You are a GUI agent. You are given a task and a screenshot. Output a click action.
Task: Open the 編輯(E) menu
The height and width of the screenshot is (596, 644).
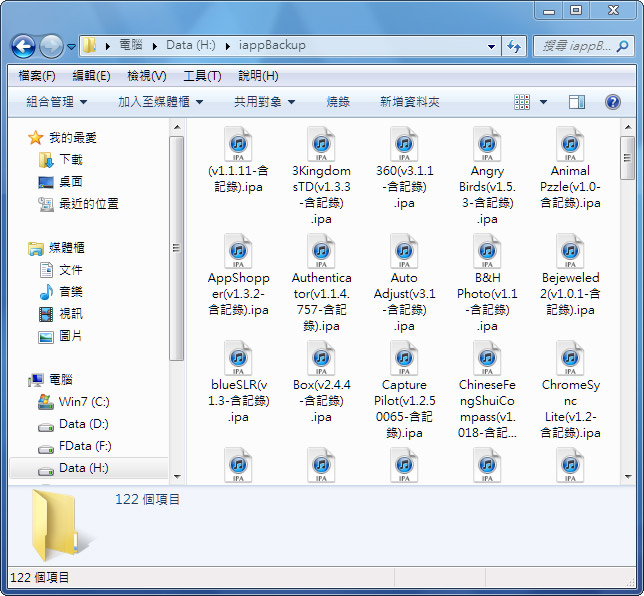point(91,76)
